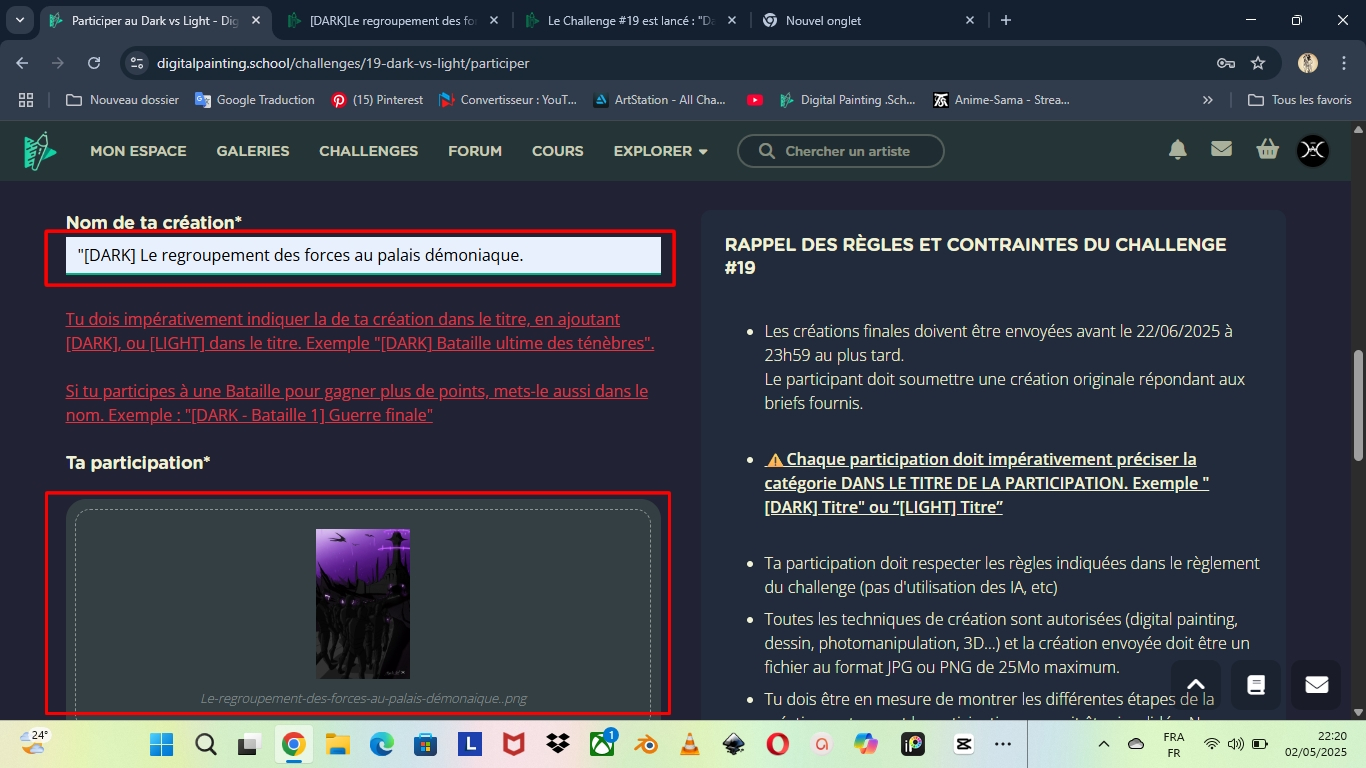Open the messages envelope in navbar
Image resolution: width=1366 pixels, height=768 pixels.
1221,150
